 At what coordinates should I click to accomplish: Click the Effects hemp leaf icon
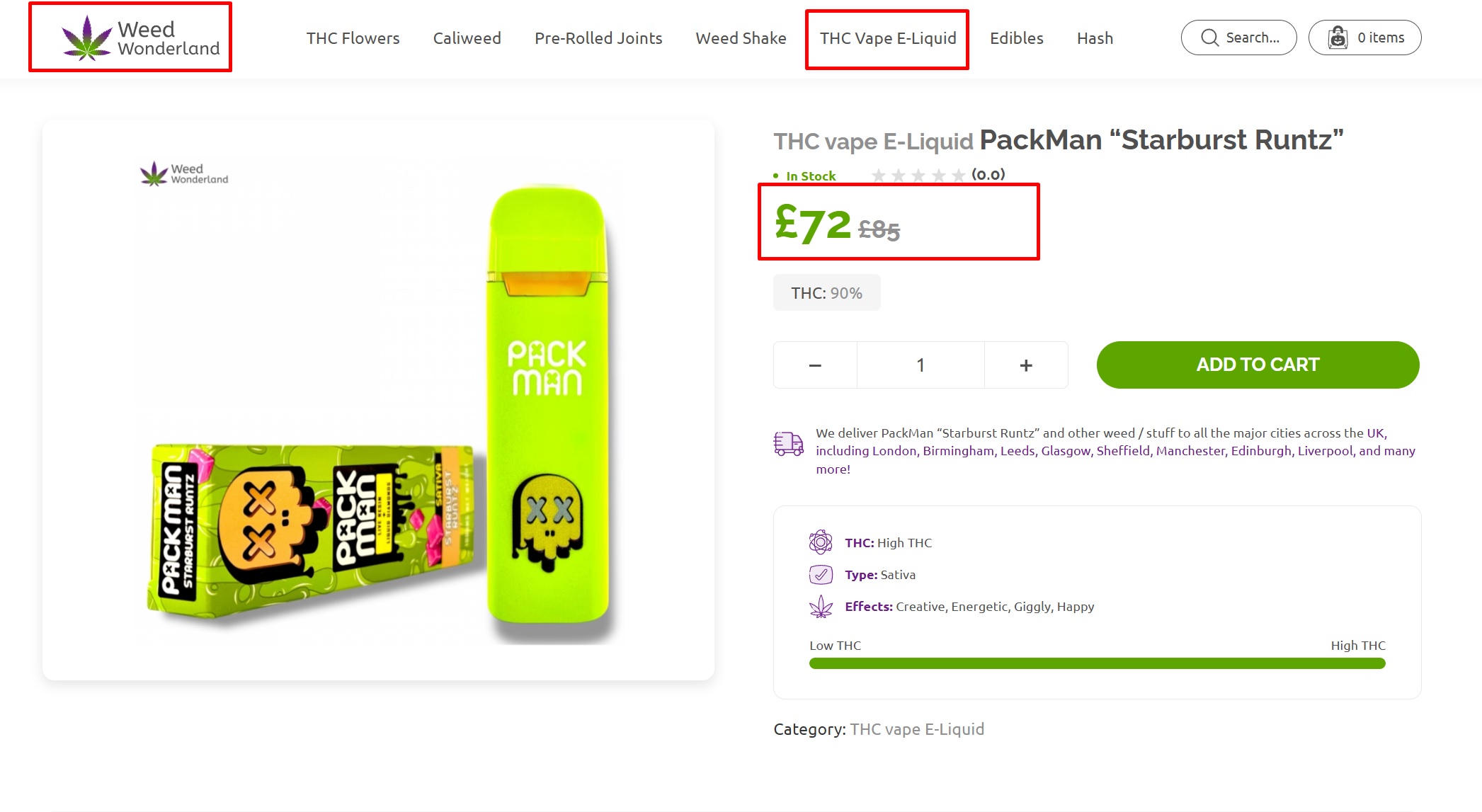(821, 607)
